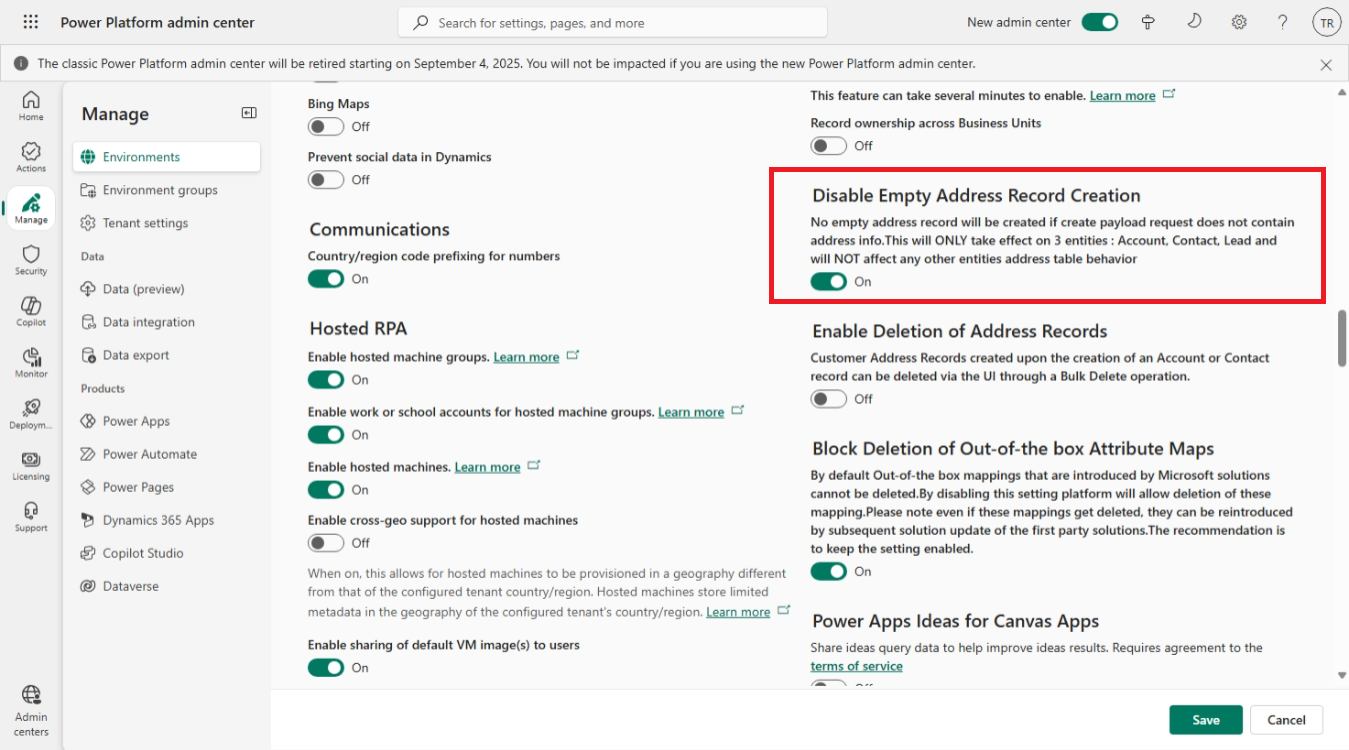Toggle Disable Empty Address Record Creation
Screen dimensions: 1349x750
tap(829, 282)
